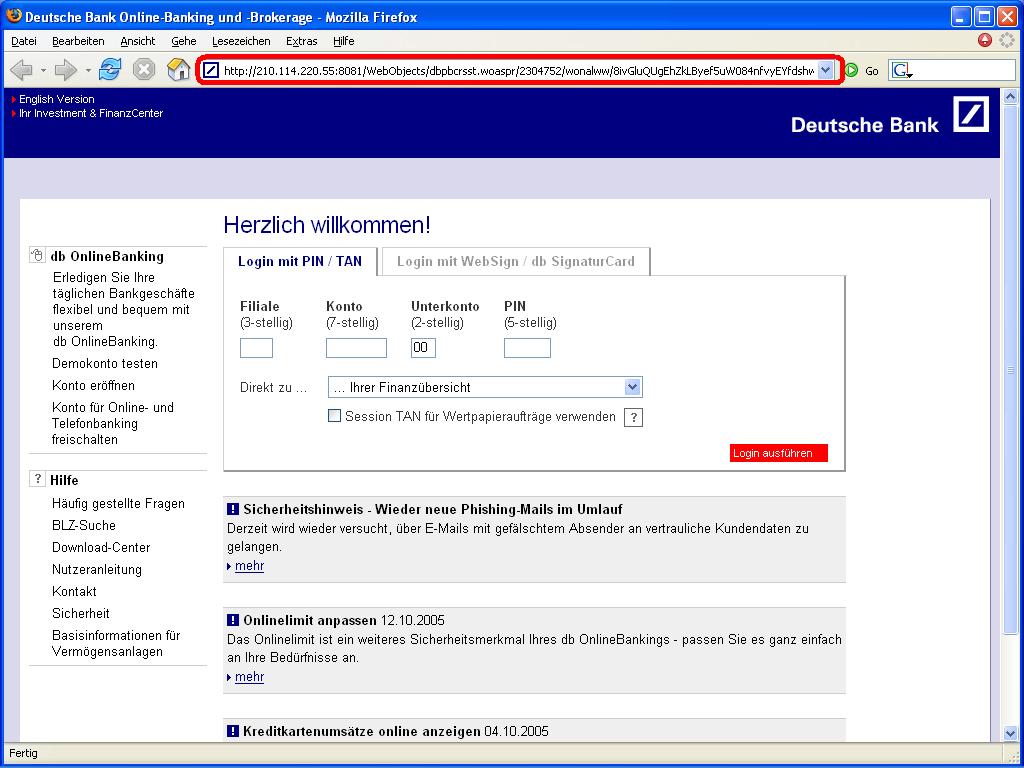The width and height of the screenshot is (1024, 768).
Task: Click the exclamation icon beside Onlinelimit anpassen
Action: (x=232, y=620)
